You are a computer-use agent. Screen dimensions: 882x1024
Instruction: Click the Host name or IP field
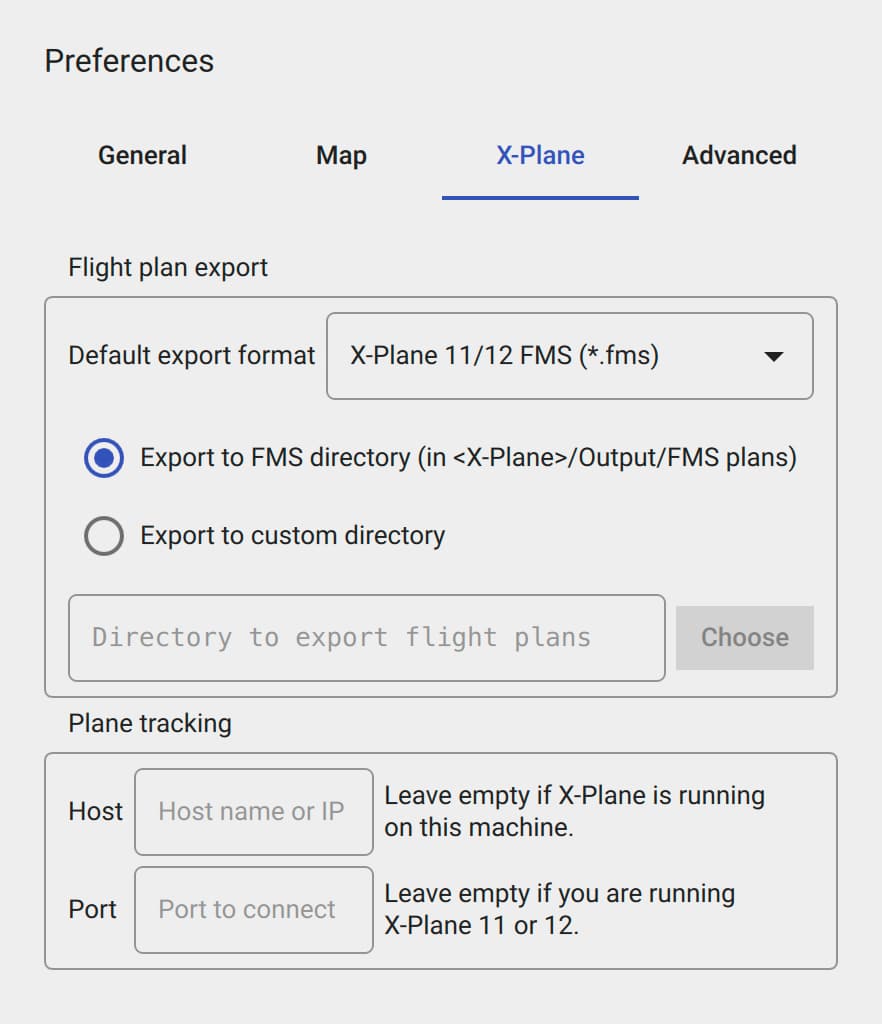point(252,811)
